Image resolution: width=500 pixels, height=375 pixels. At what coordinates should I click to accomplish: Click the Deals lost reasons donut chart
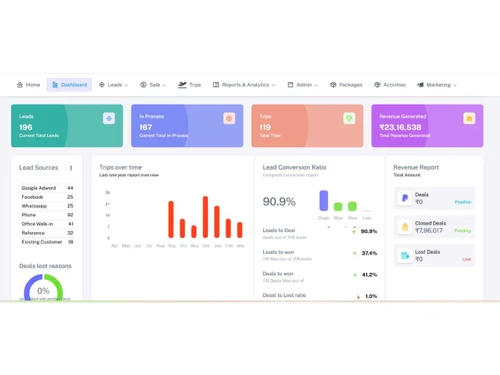43,287
